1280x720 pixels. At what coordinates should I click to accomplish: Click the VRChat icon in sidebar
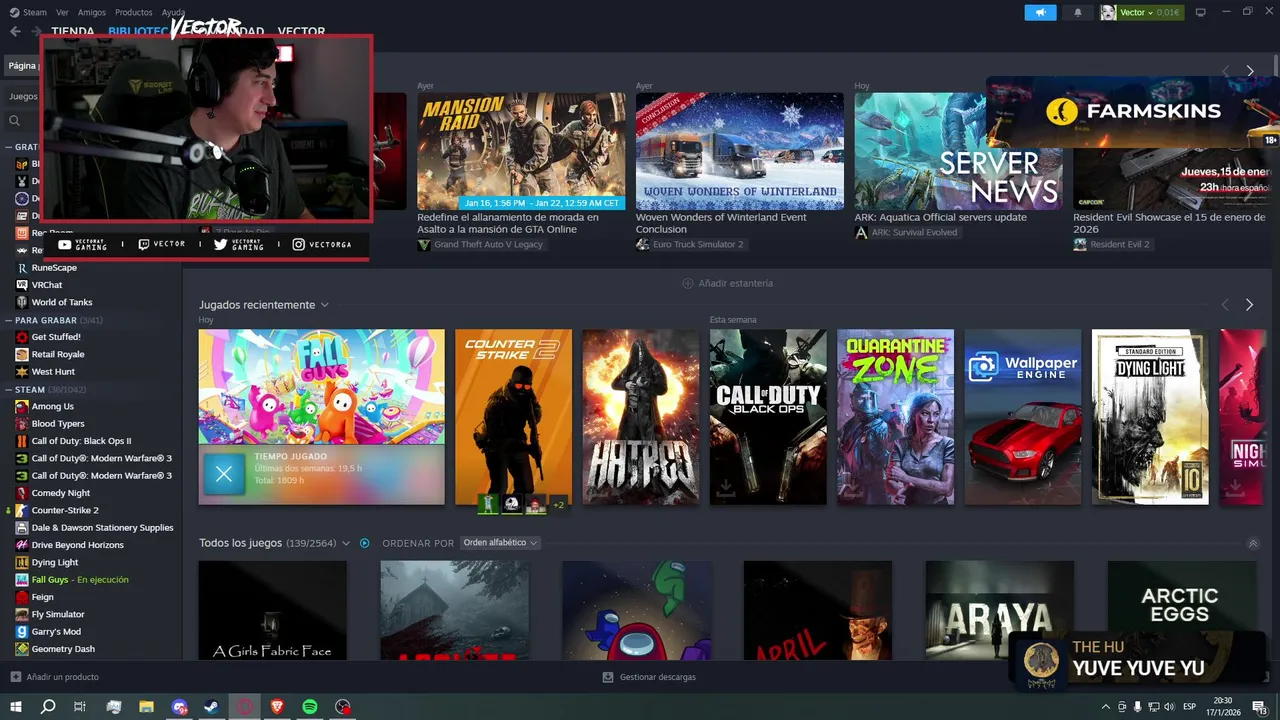22,285
